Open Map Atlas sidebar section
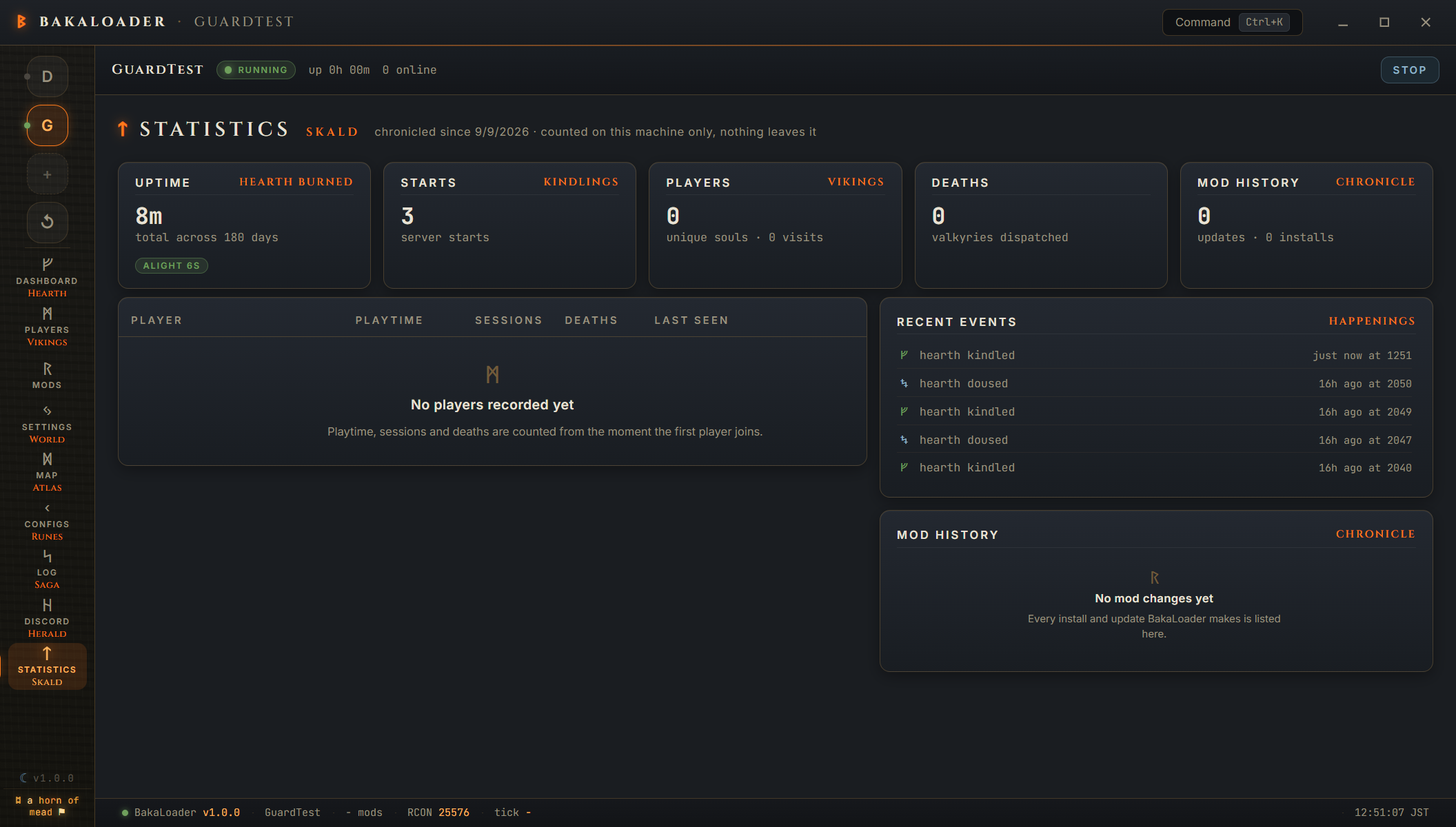1456x827 pixels. click(x=47, y=472)
